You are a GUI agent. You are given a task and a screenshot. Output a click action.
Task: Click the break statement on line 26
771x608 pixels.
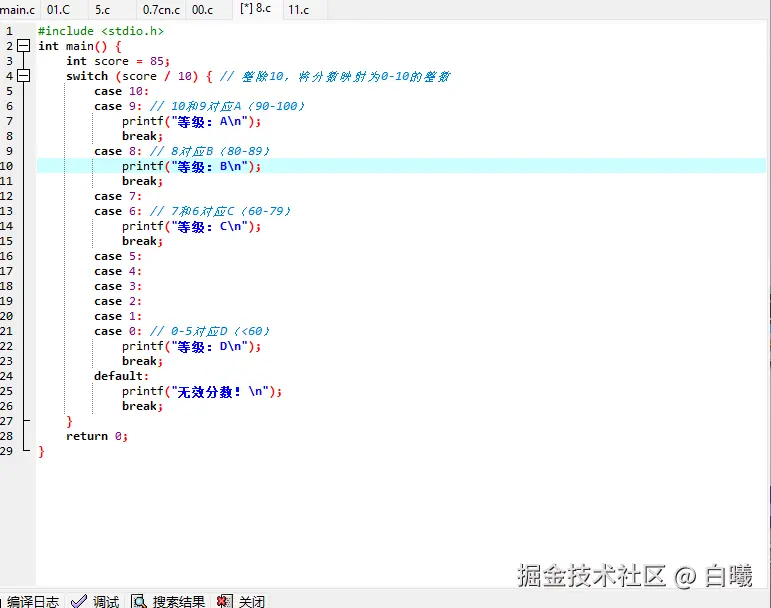(142, 406)
